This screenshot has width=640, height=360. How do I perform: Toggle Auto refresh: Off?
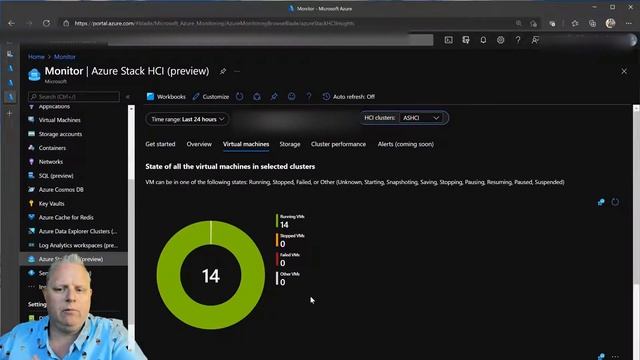pos(349,97)
